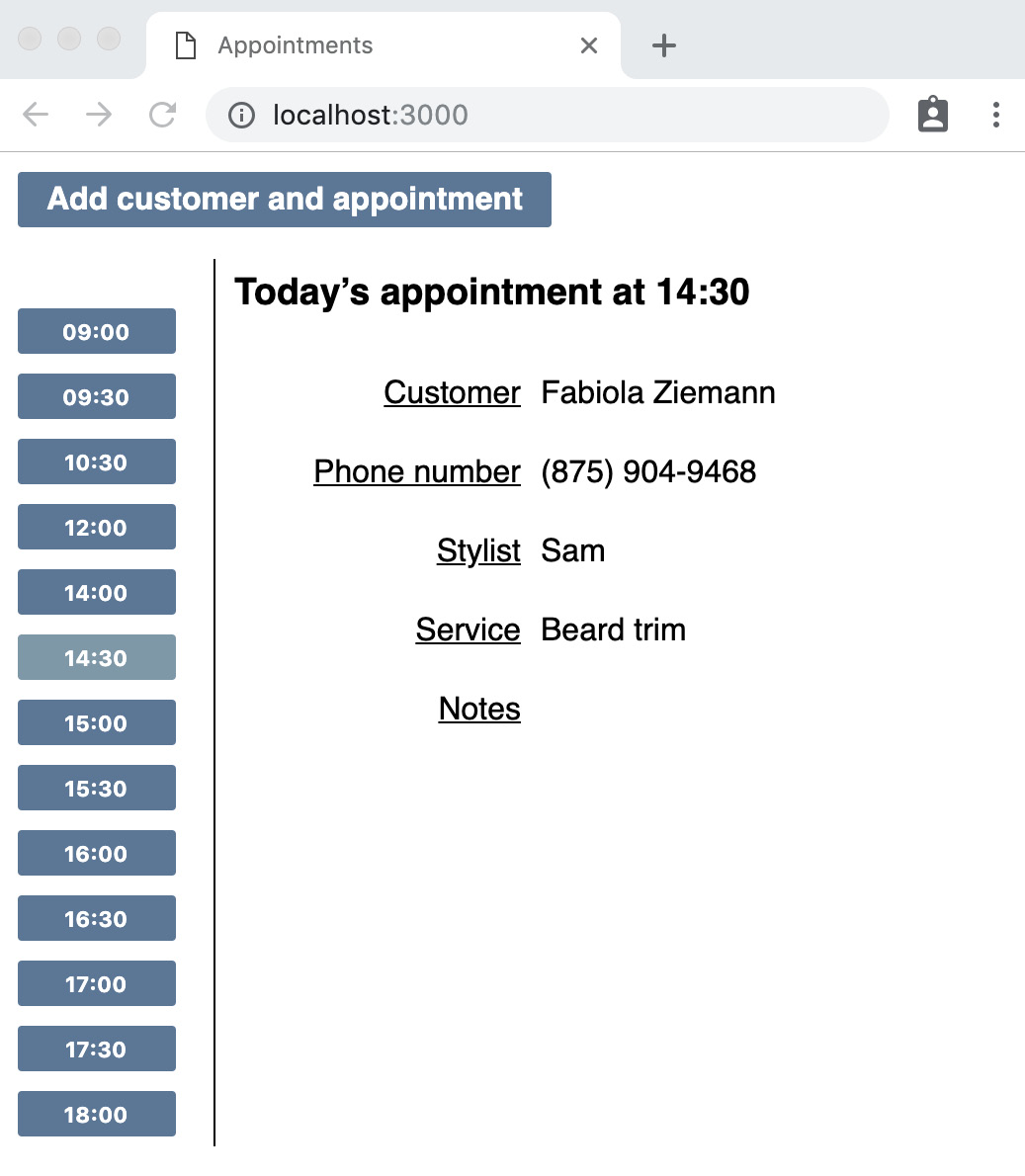The image size is (1025, 1176).
Task: Open a new browser tab with plus icon
Action: (663, 44)
